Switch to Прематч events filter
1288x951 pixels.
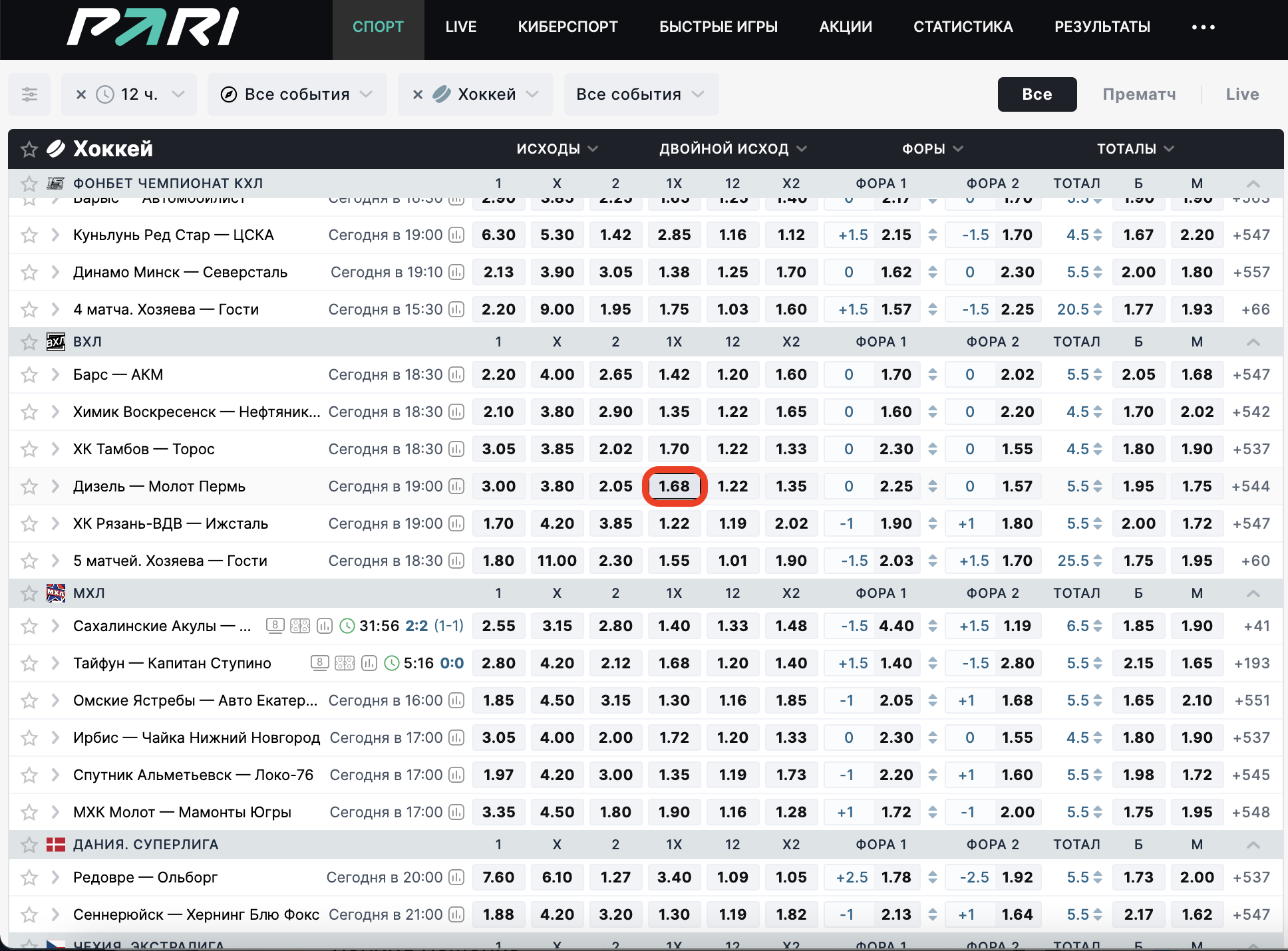1139,94
